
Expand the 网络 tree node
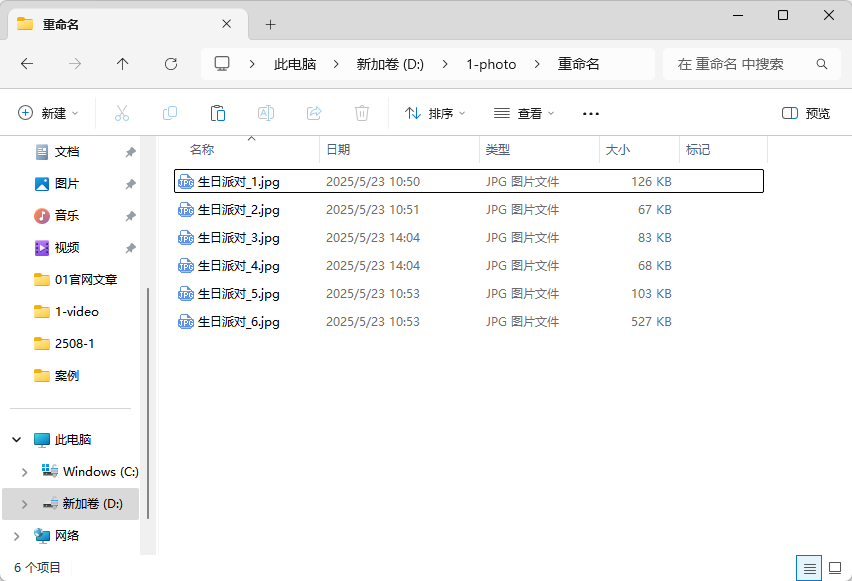[16, 536]
